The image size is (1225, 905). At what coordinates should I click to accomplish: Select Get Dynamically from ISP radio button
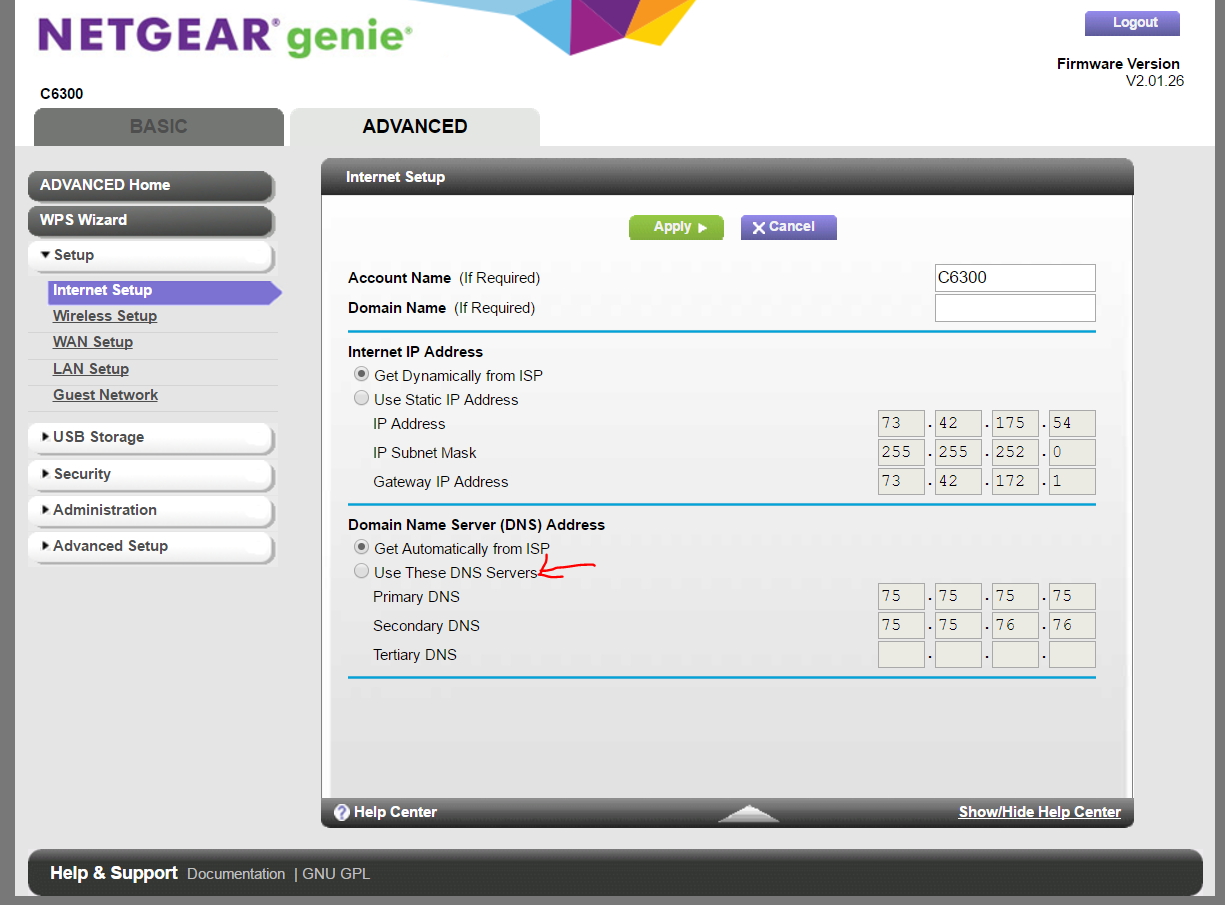[361, 375]
